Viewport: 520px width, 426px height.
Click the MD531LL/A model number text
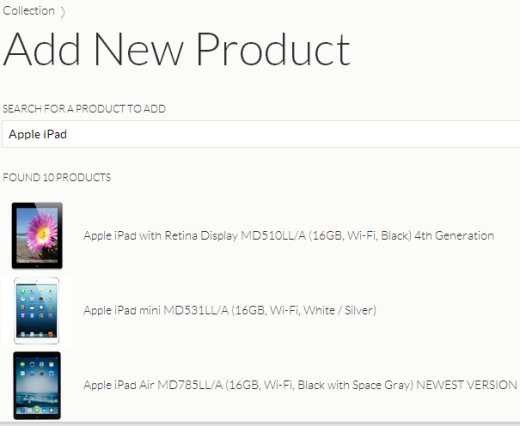(196, 310)
